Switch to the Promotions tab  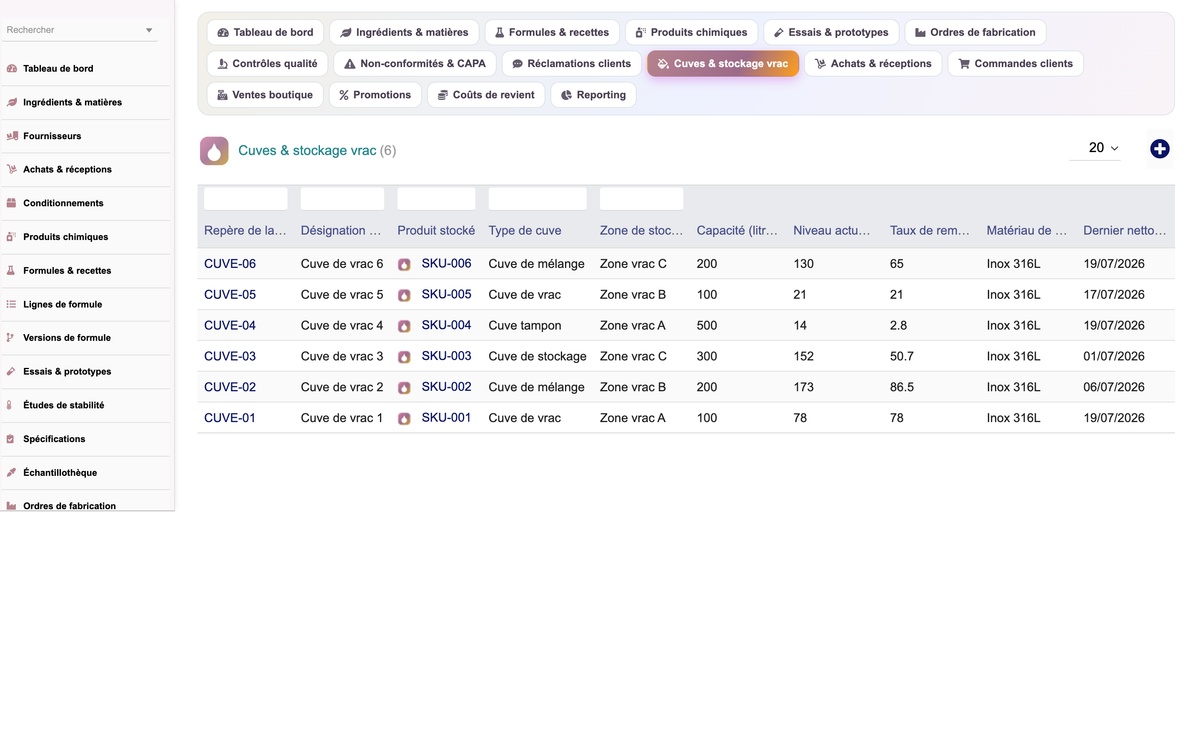click(x=375, y=95)
